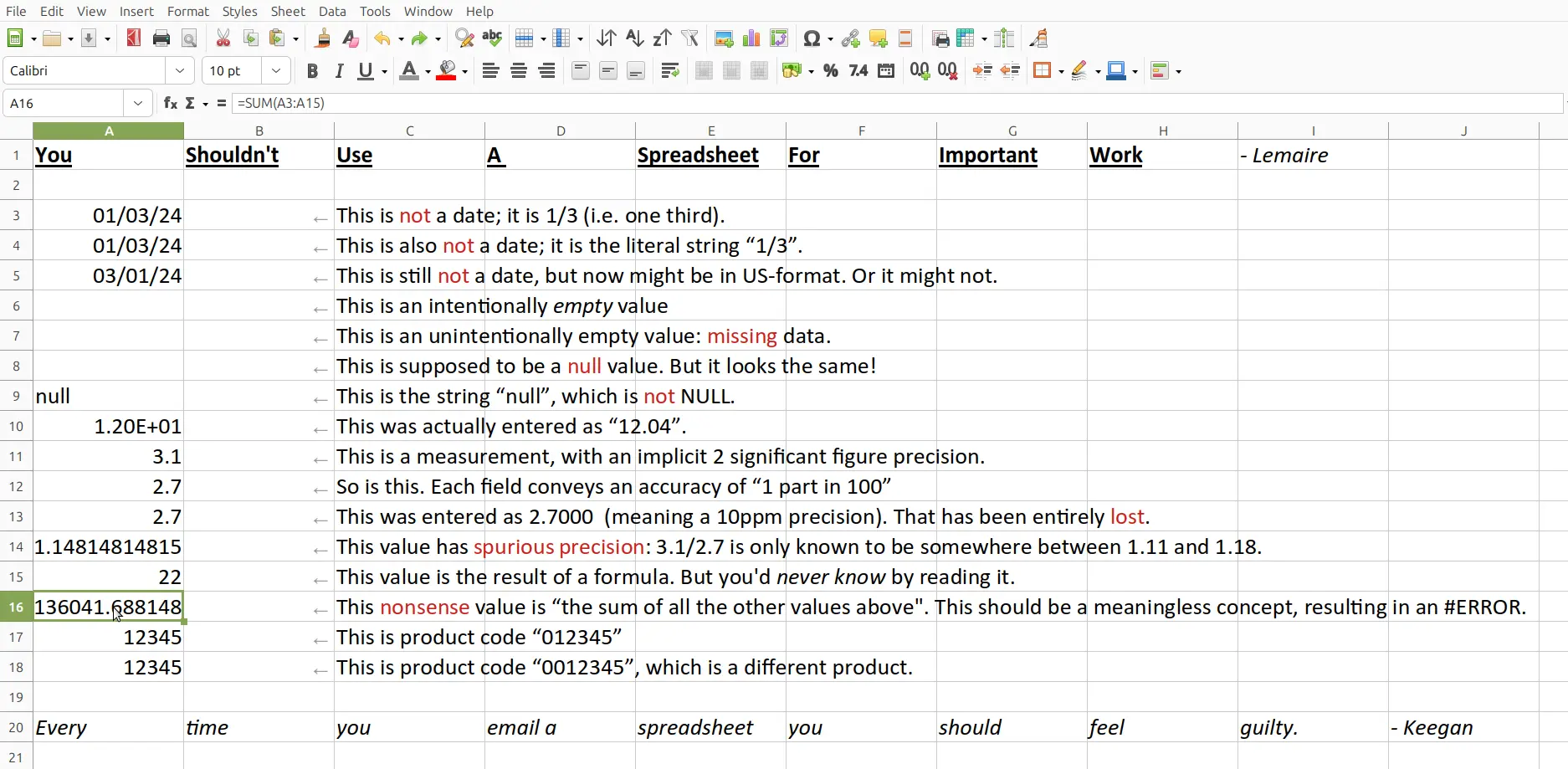Screen dimensions: 1568x769
Task: Open the New document dropdown arrow
Action: coord(32,38)
